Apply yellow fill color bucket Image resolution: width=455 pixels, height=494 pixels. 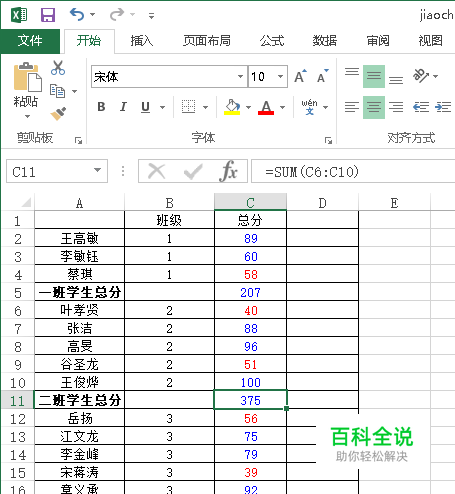(232, 107)
